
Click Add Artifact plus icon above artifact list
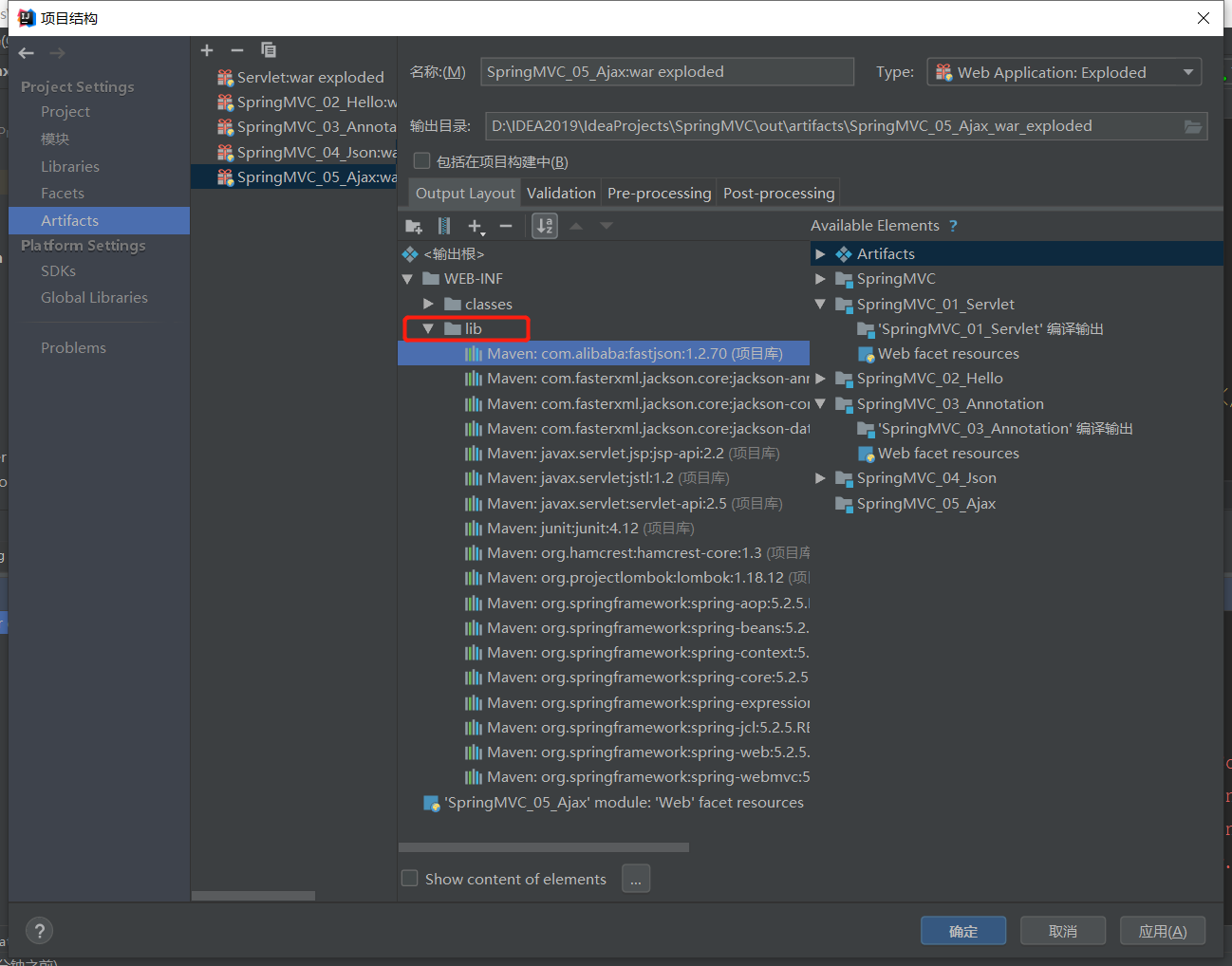[207, 50]
